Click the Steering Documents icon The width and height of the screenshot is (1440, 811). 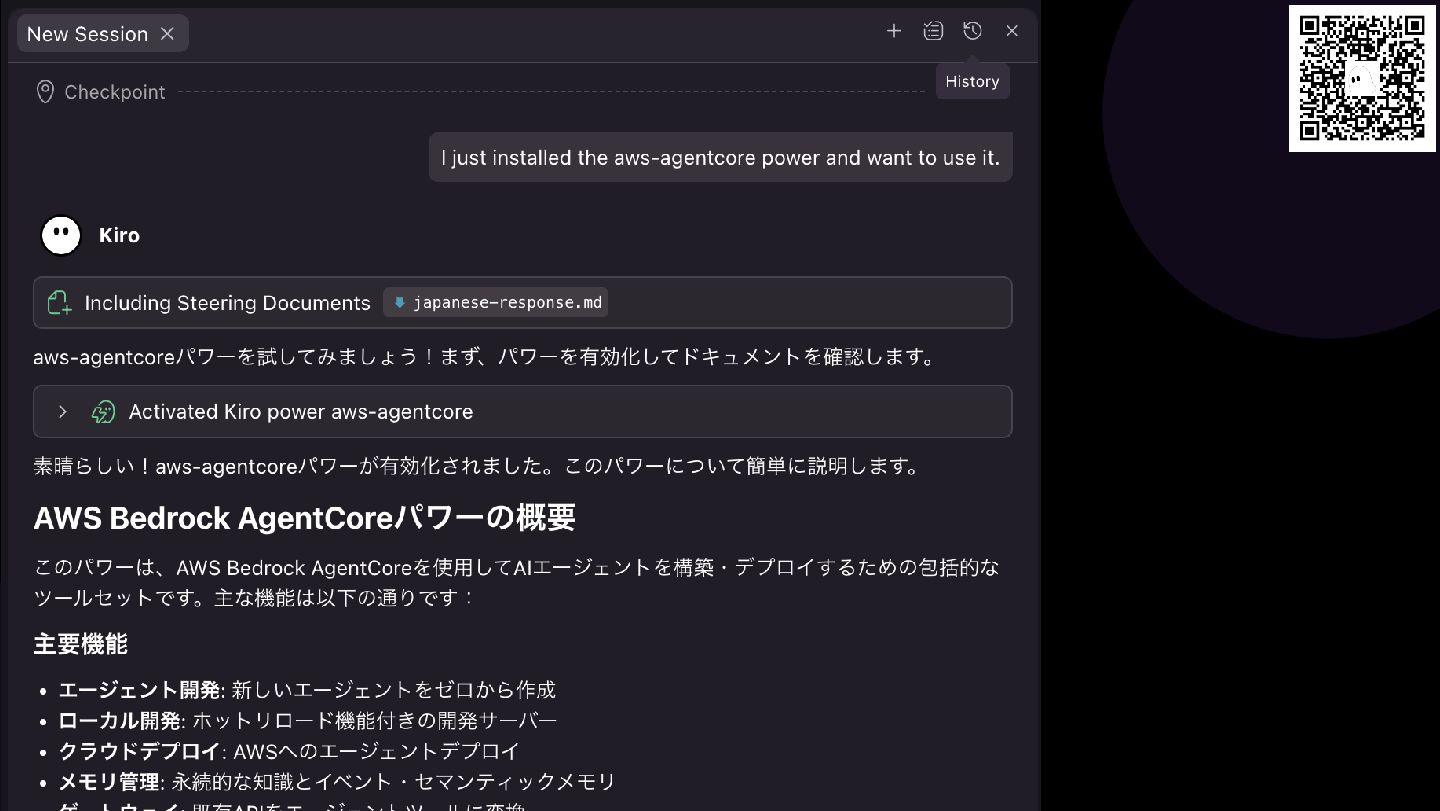(59, 303)
